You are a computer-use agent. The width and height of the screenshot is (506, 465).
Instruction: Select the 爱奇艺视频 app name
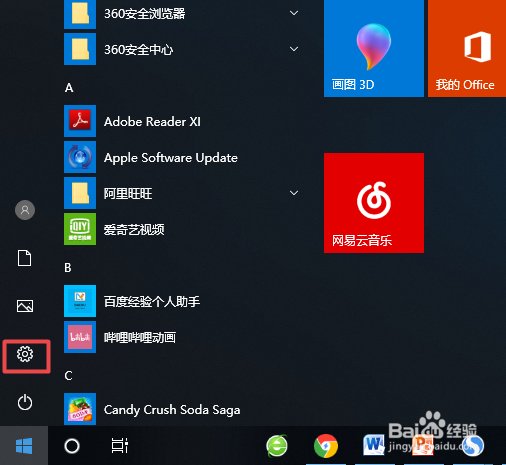point(134,229)
